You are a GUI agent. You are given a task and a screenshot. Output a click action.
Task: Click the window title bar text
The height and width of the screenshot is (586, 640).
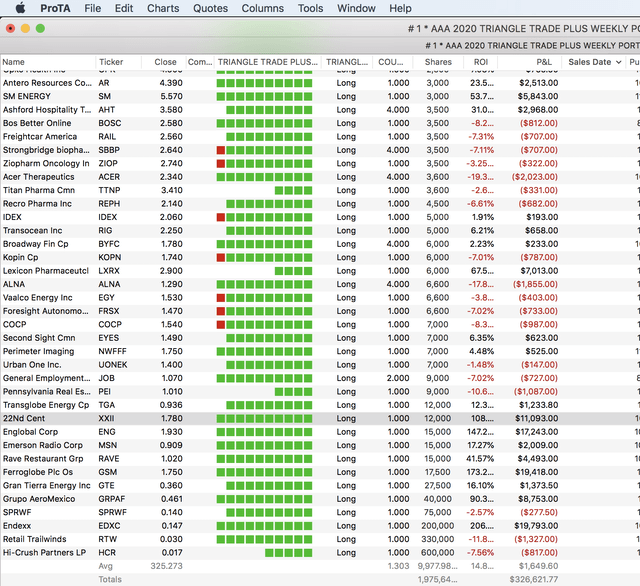[524, 29]
